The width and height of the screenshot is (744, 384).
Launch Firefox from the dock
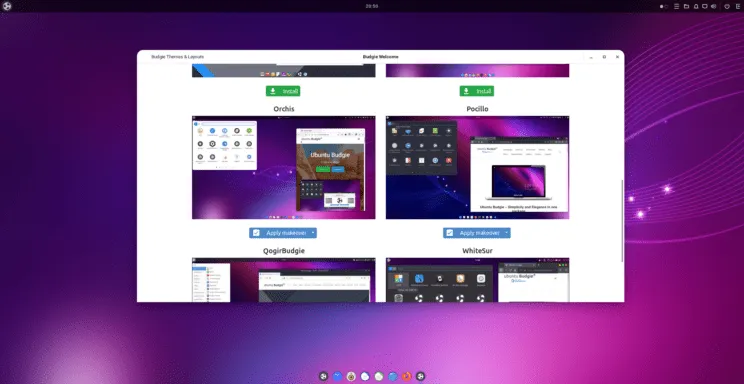coord(406,376)
